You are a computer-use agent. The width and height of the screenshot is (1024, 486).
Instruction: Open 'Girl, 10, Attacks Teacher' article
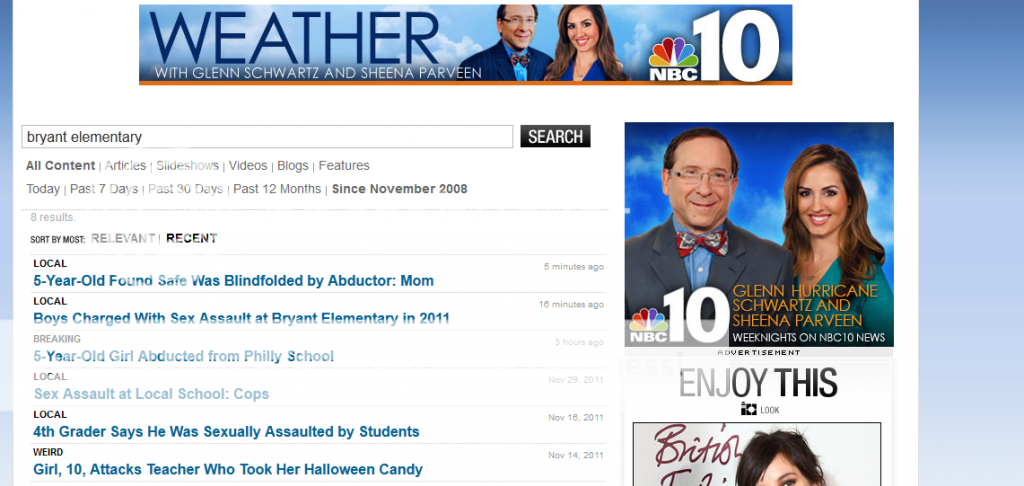(228, 469)
